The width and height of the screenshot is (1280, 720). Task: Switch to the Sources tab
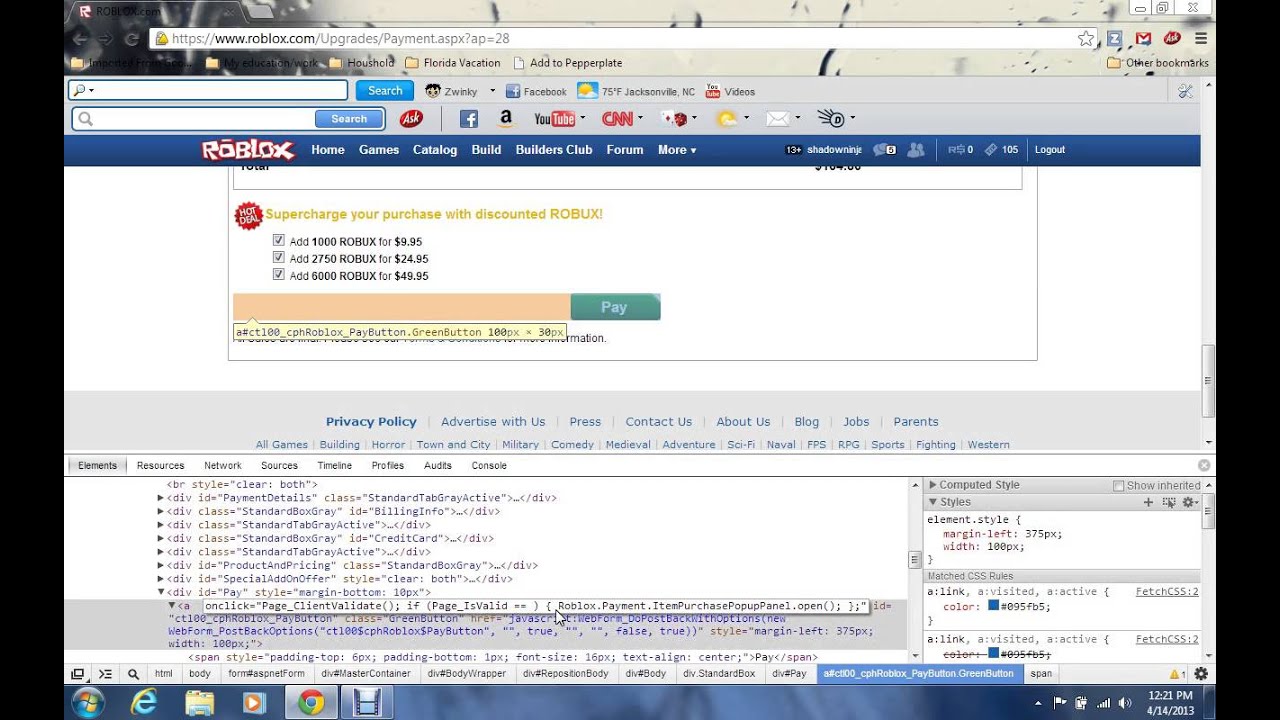click(279, 465)
